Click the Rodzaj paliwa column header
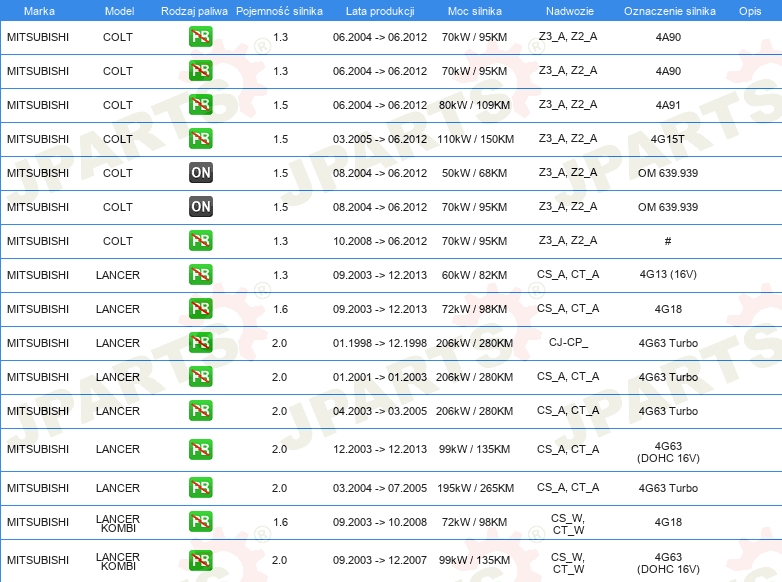This screenshot has height=582, width=782. pyautogui.click(x=194, y=11)
